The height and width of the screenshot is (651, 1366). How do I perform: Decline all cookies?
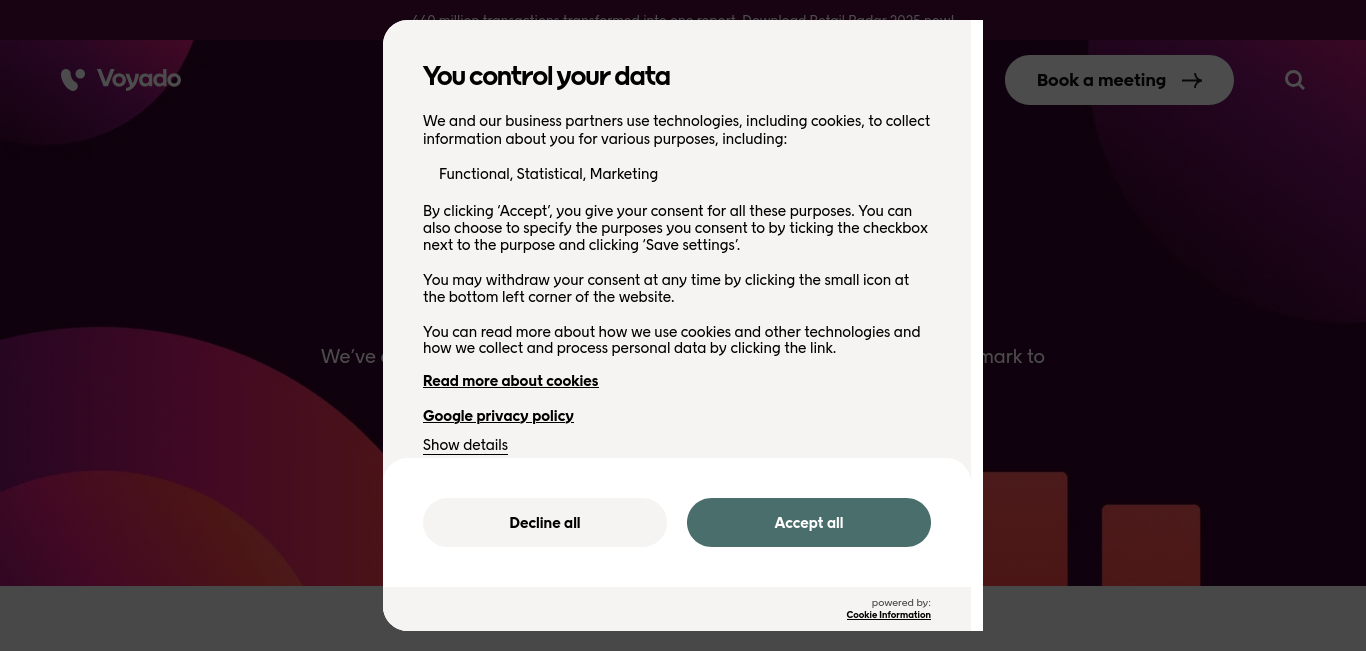point(545,522)
